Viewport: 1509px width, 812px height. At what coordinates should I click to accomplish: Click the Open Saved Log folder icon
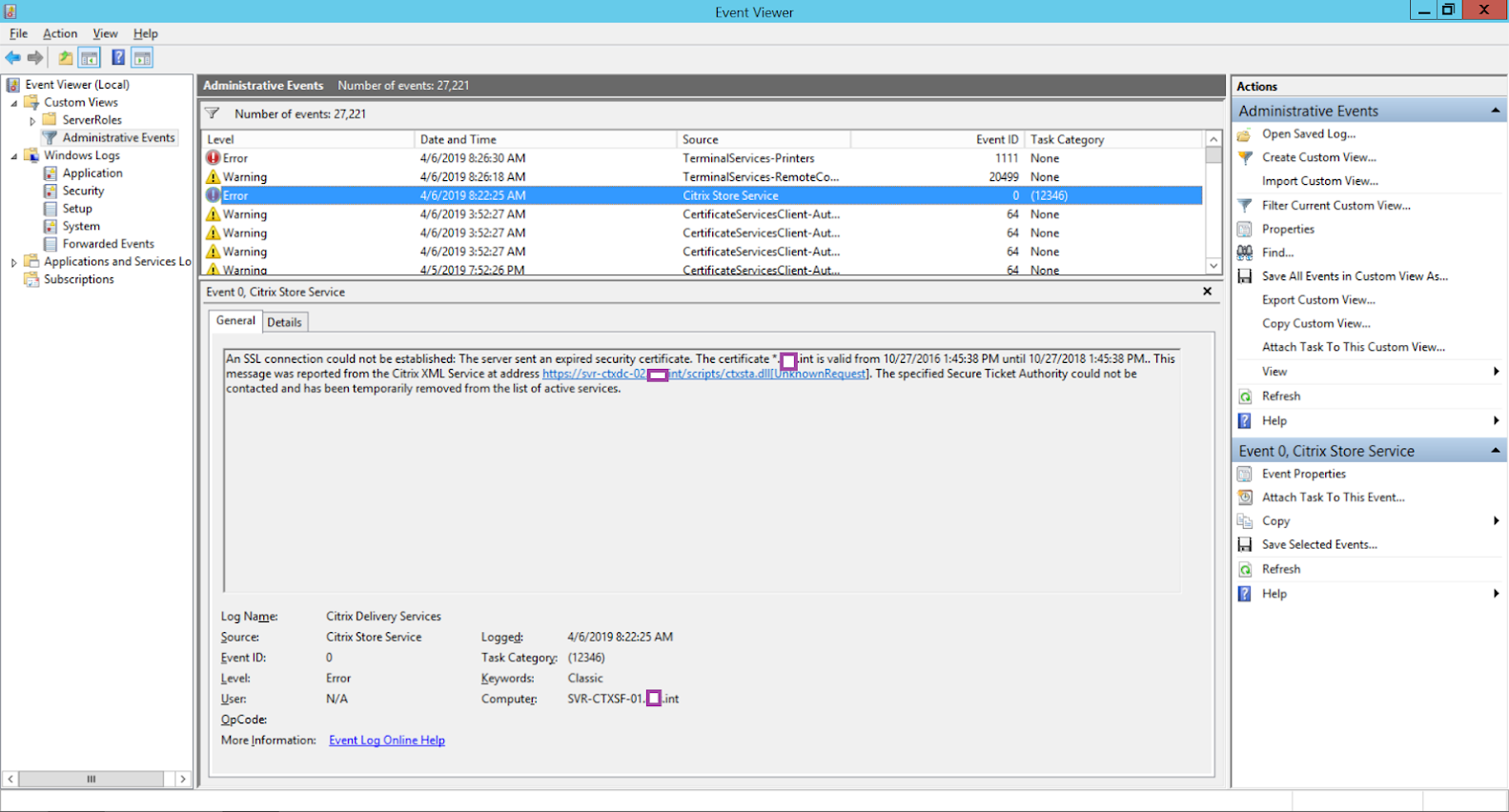tap(1245, 134)
